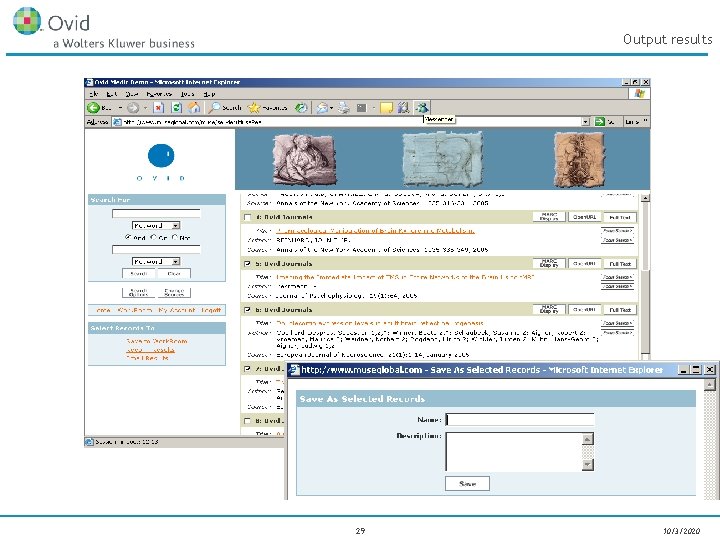Open the View menu
720x540 pixels.
[x=132, y=94]
